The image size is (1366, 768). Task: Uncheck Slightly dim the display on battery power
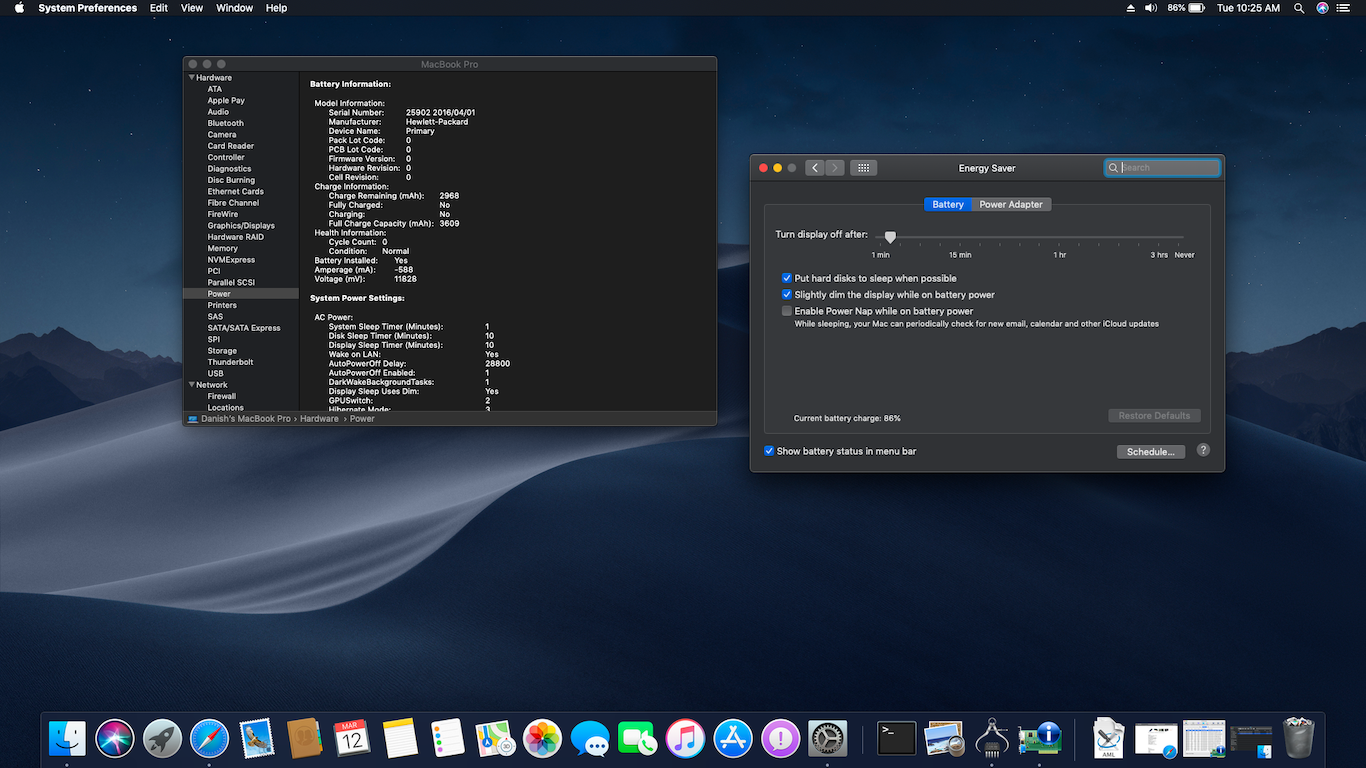787,295
